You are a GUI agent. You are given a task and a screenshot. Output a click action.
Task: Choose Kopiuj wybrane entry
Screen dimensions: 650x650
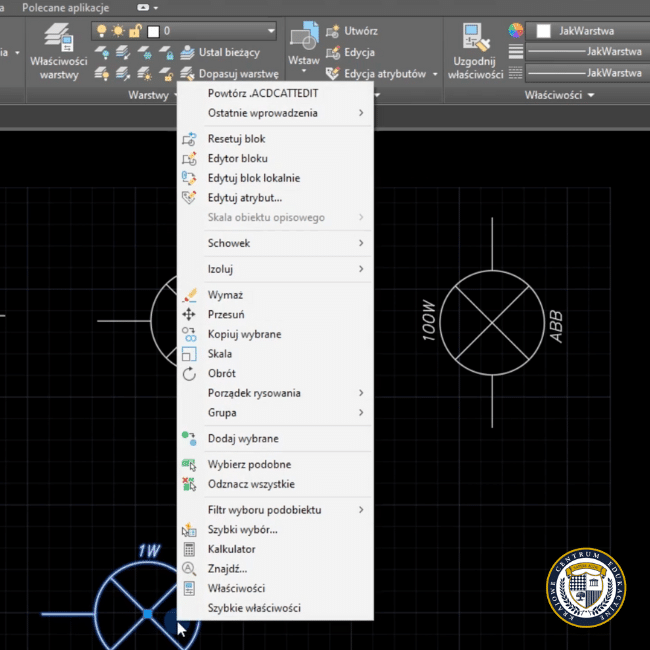point(276,334)
